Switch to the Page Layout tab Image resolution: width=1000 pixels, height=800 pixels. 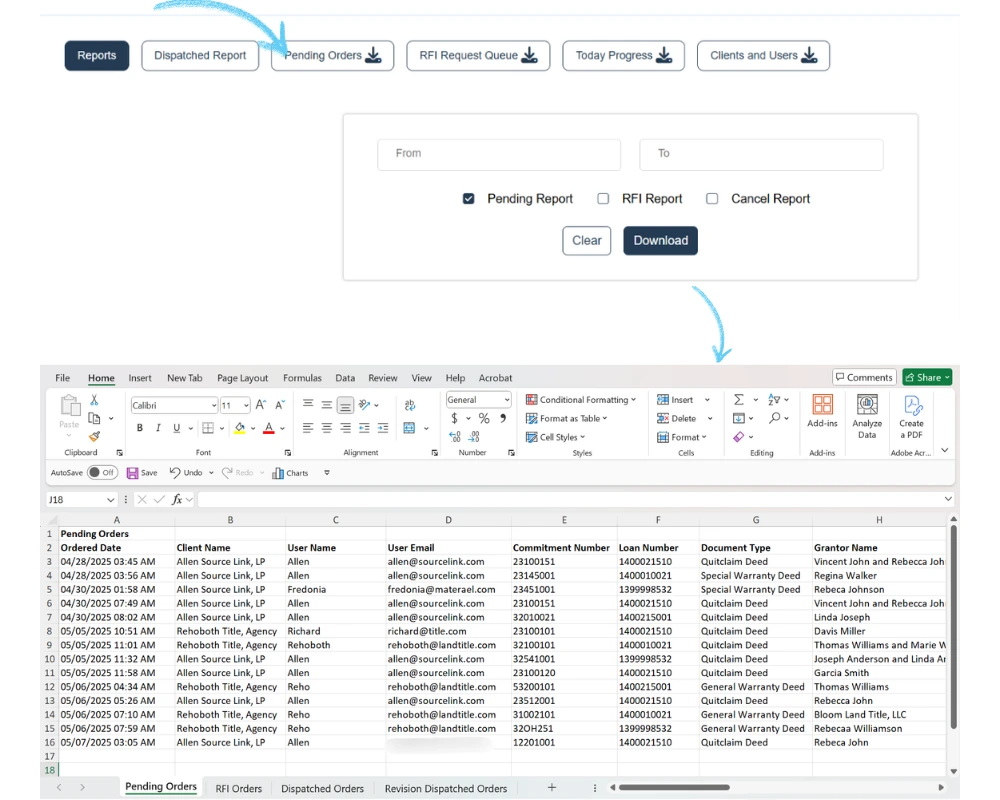tap(242, 378)
